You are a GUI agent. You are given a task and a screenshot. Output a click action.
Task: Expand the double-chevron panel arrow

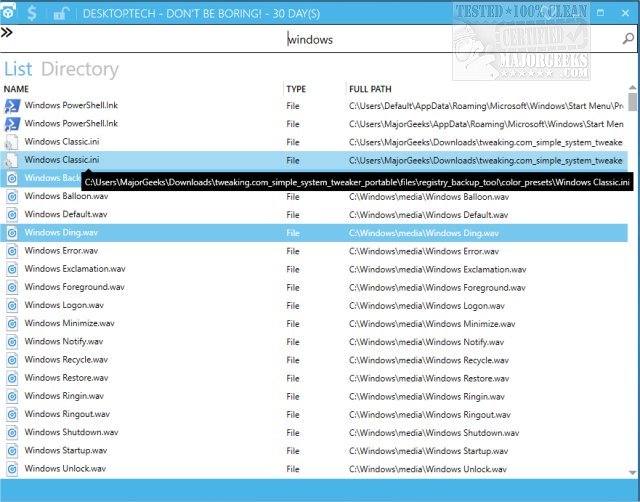pos(7,32)
